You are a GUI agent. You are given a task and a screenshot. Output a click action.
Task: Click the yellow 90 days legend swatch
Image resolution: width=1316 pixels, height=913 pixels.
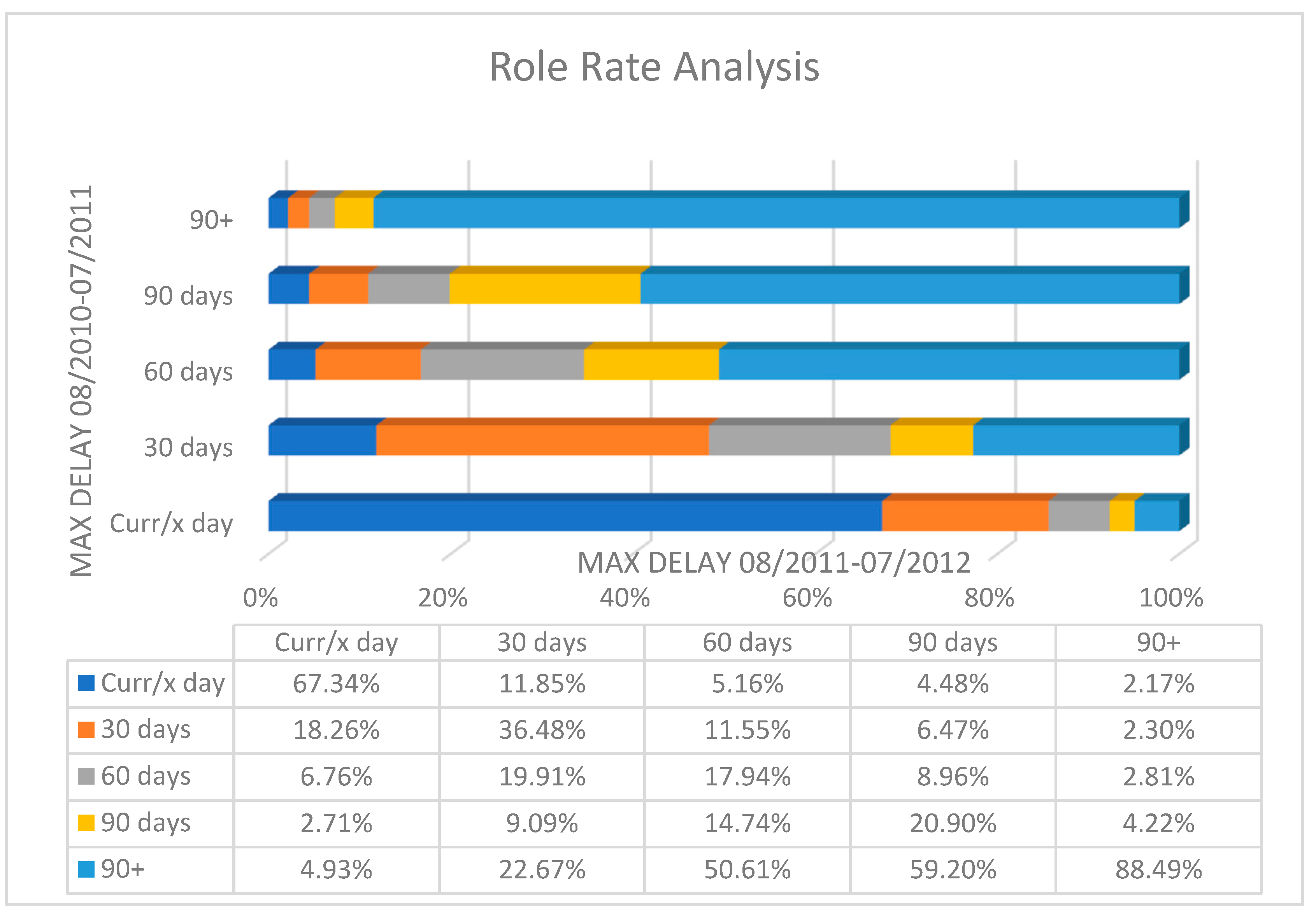click(x=86, y=823)
